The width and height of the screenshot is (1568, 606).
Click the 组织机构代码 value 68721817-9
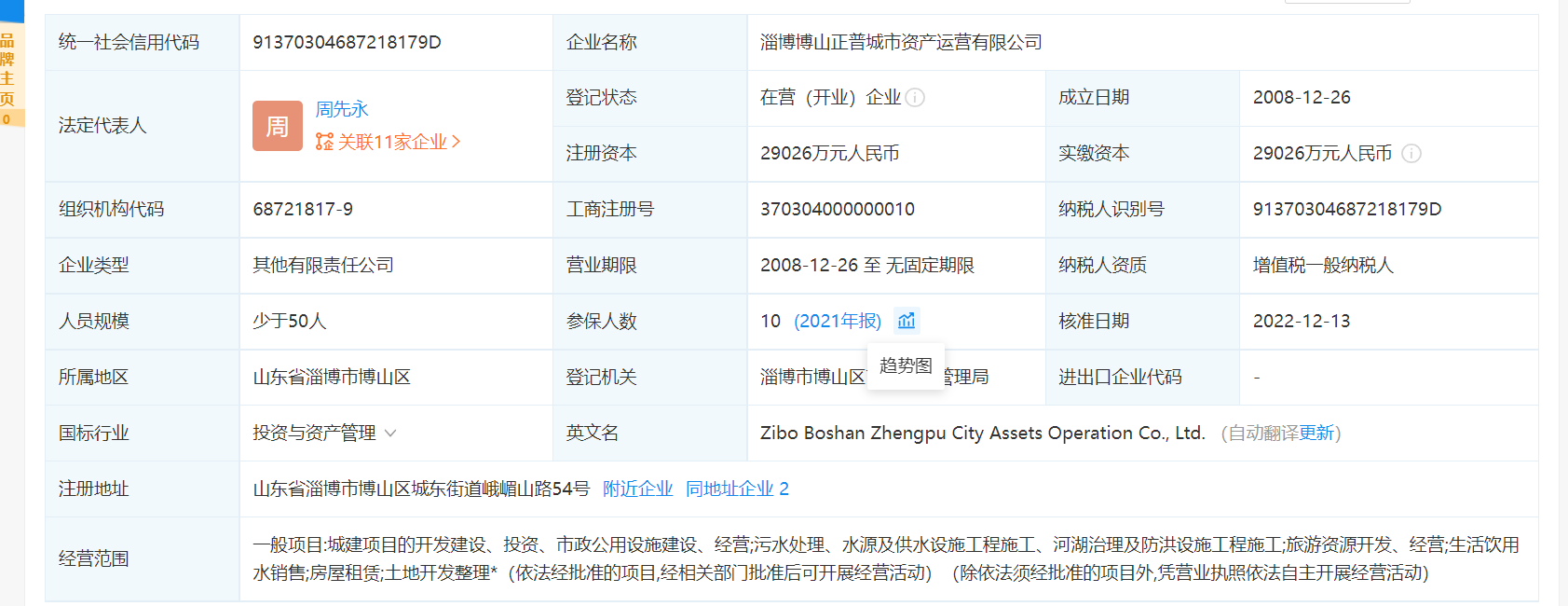click(x=303, y=209)
